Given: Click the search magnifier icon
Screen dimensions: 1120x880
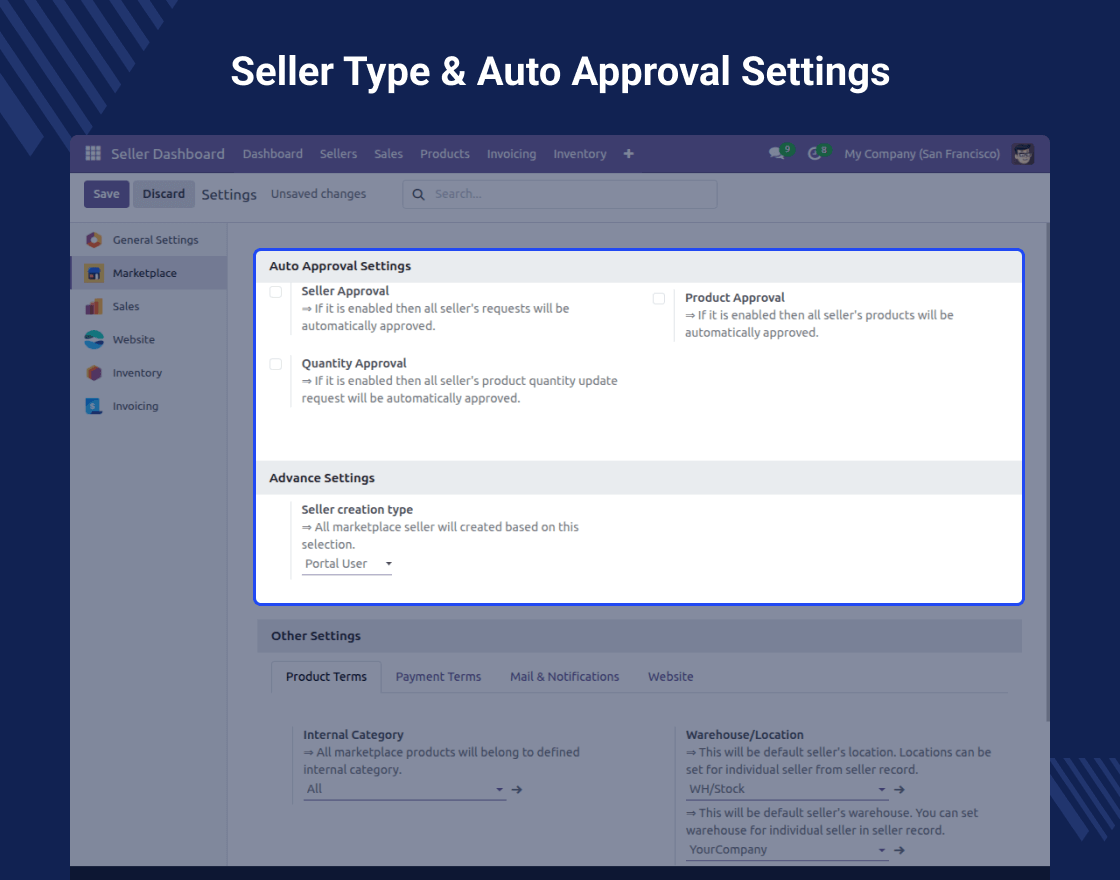Looking at the screenshot, I should [x=419, y=194].
